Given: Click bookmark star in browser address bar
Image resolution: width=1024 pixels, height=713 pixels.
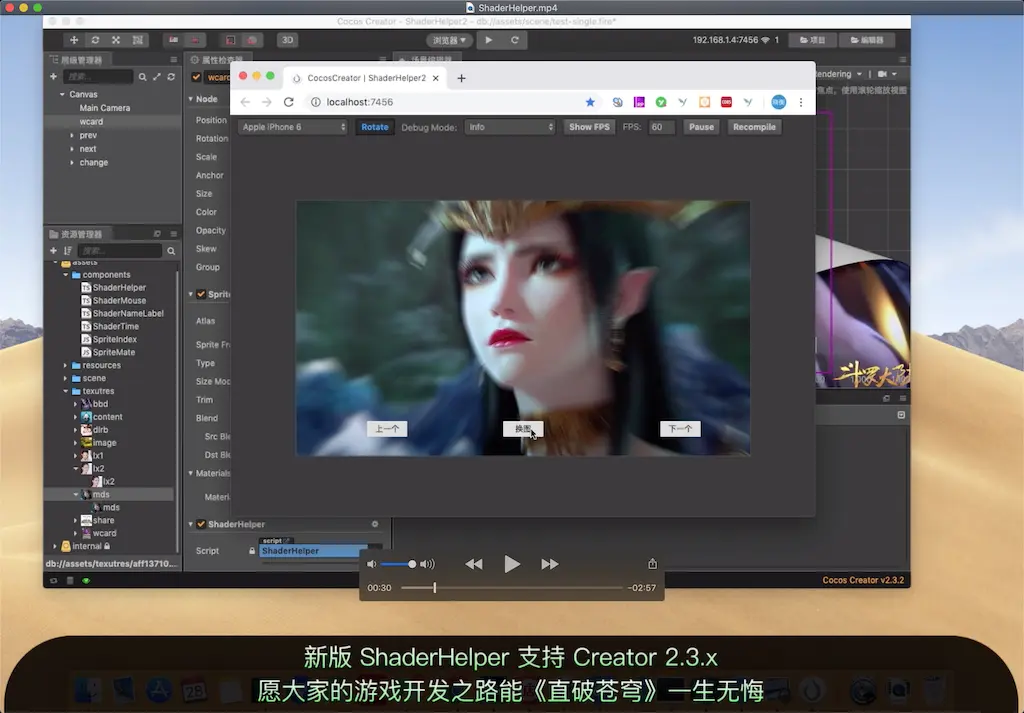Looking at the screenshot, I should (x=590, y=102).
